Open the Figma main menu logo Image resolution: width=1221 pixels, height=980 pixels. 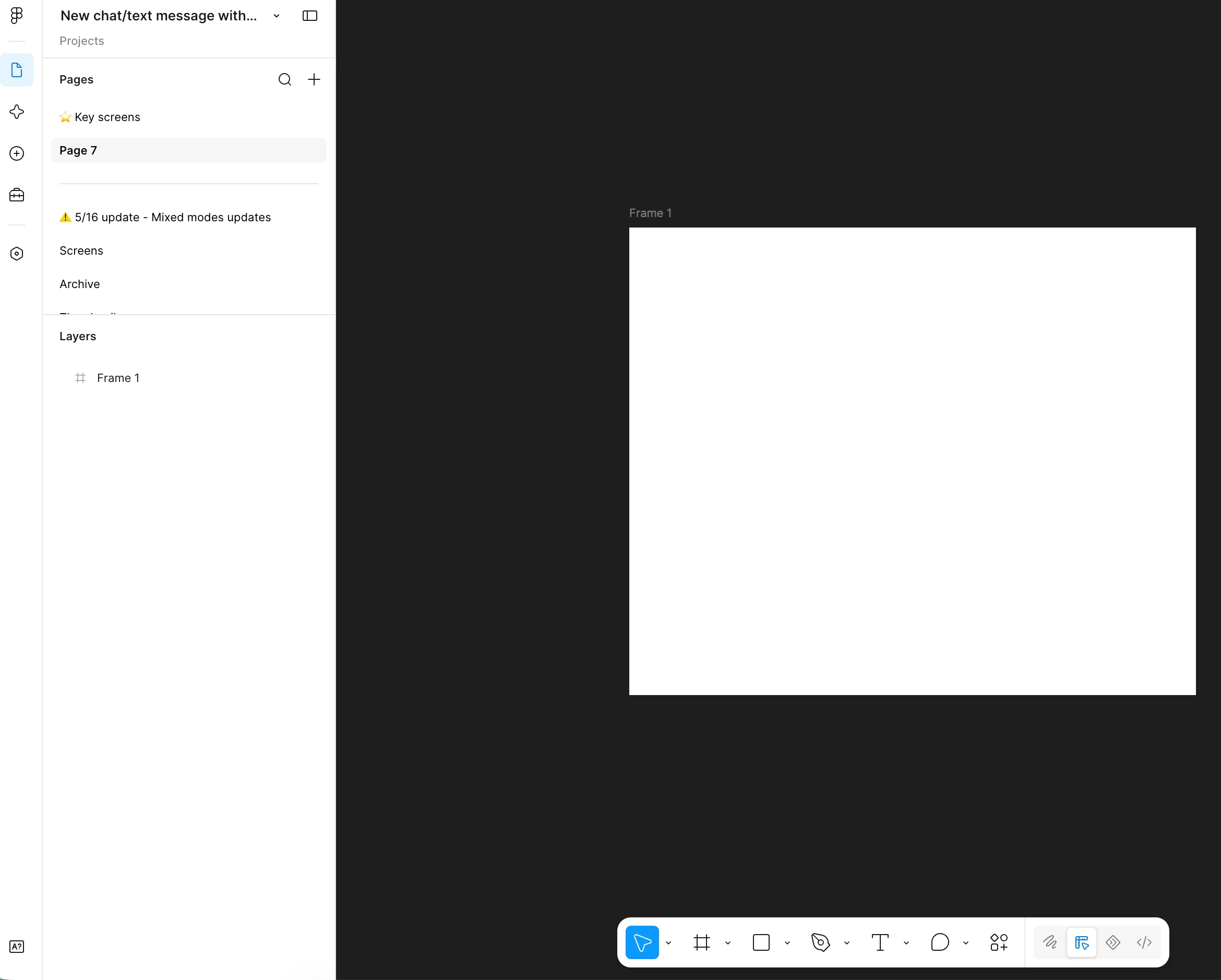[x=17, y=15]
